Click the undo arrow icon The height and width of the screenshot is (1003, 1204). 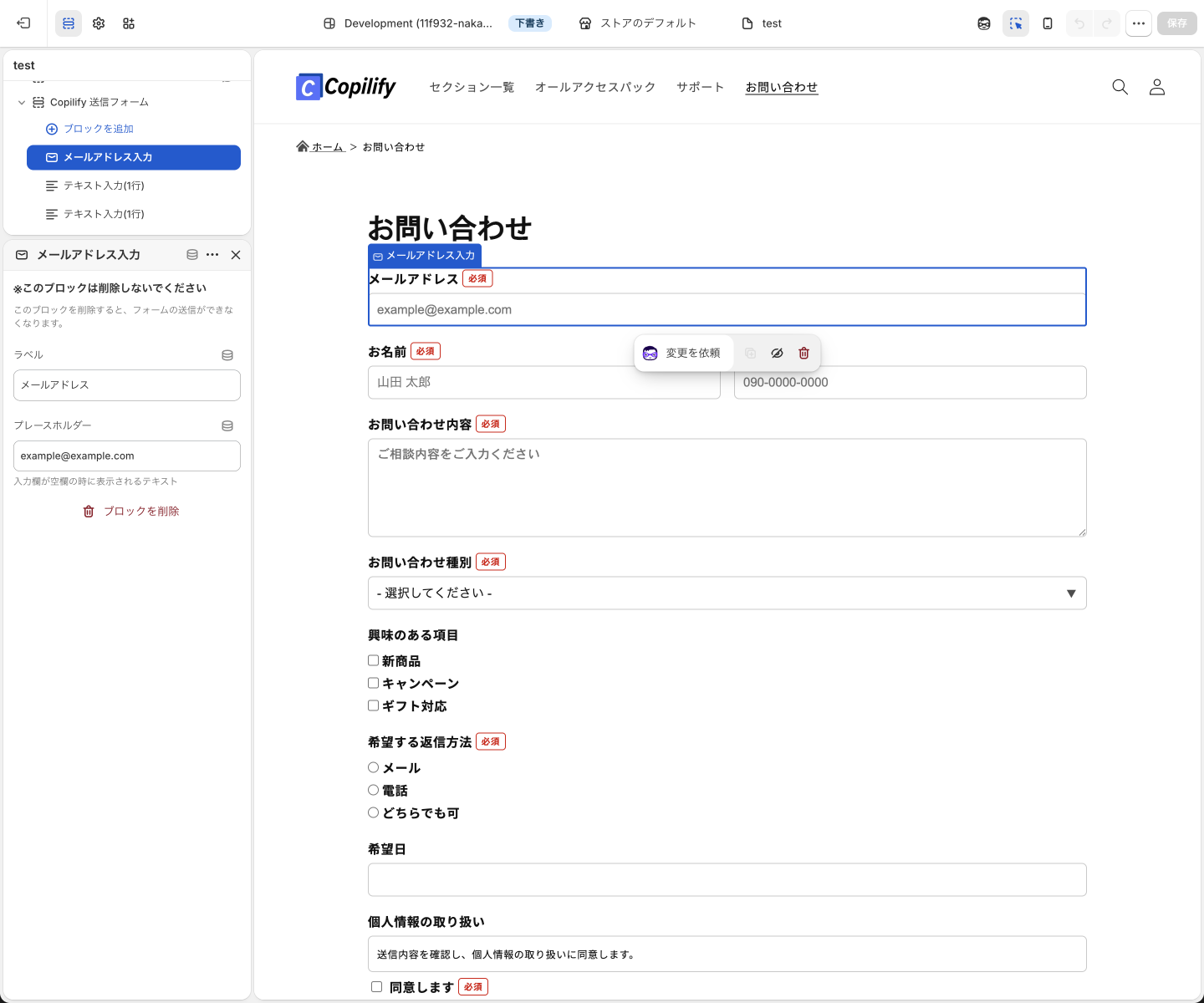pyautogui.click(x=1079, y=23)
